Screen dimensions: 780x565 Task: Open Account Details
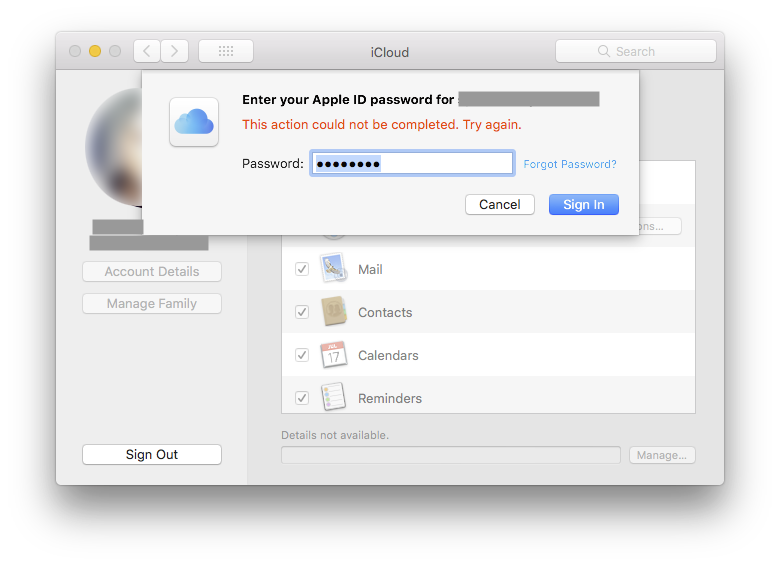(152, 272)
